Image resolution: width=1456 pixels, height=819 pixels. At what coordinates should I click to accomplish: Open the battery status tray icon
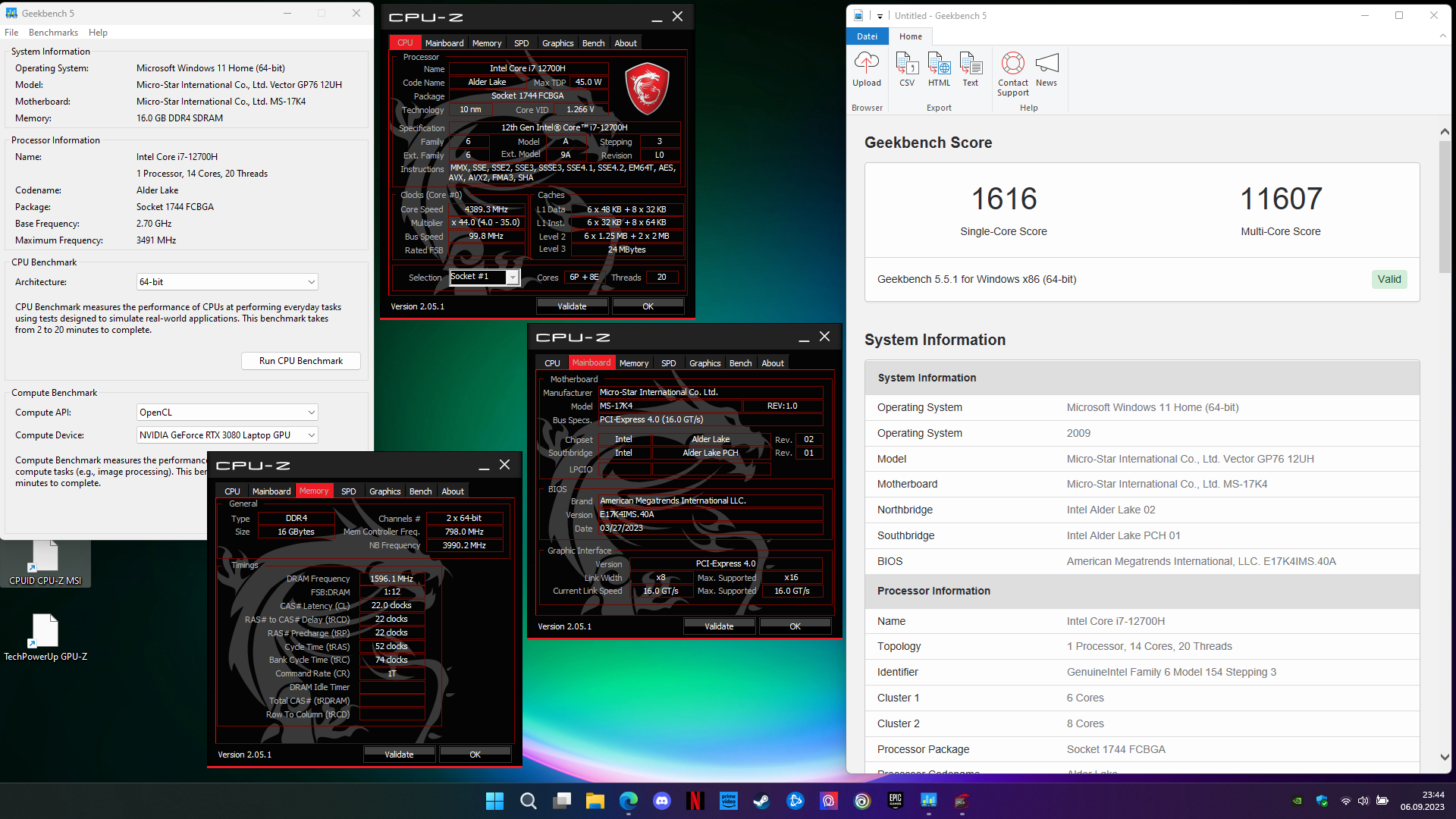click(x=1382, y=801)
